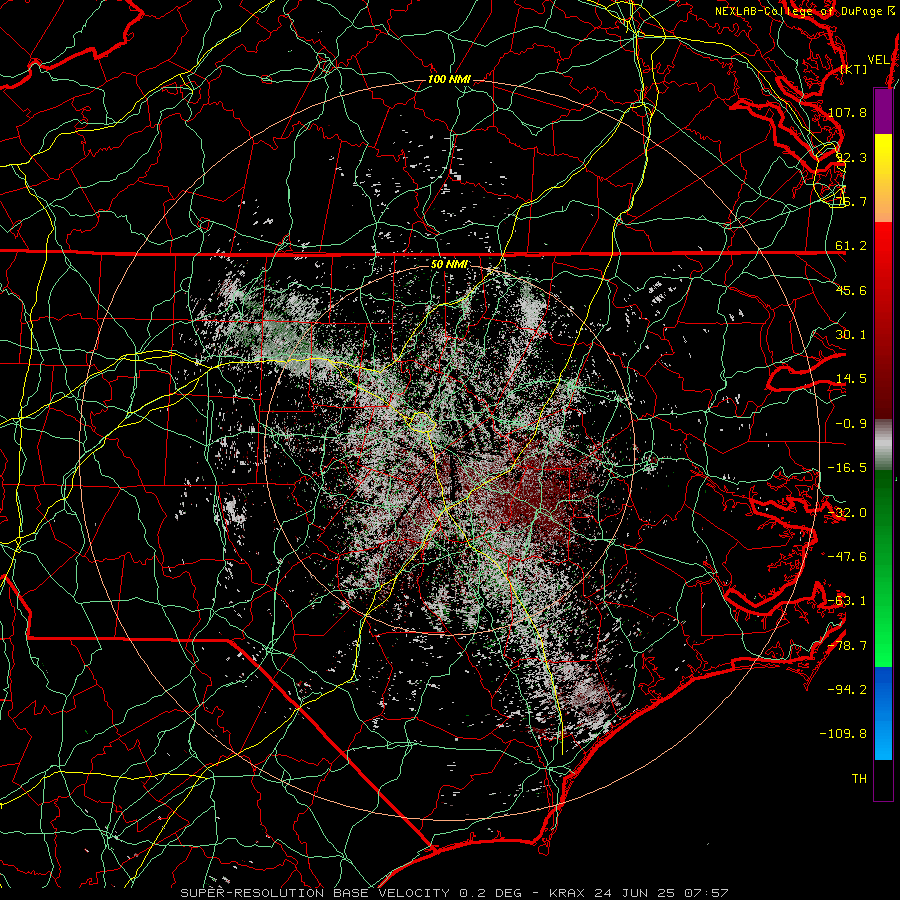
Task: Click the -109.8 velocity scale value
Action: click(x=843, y=734)
